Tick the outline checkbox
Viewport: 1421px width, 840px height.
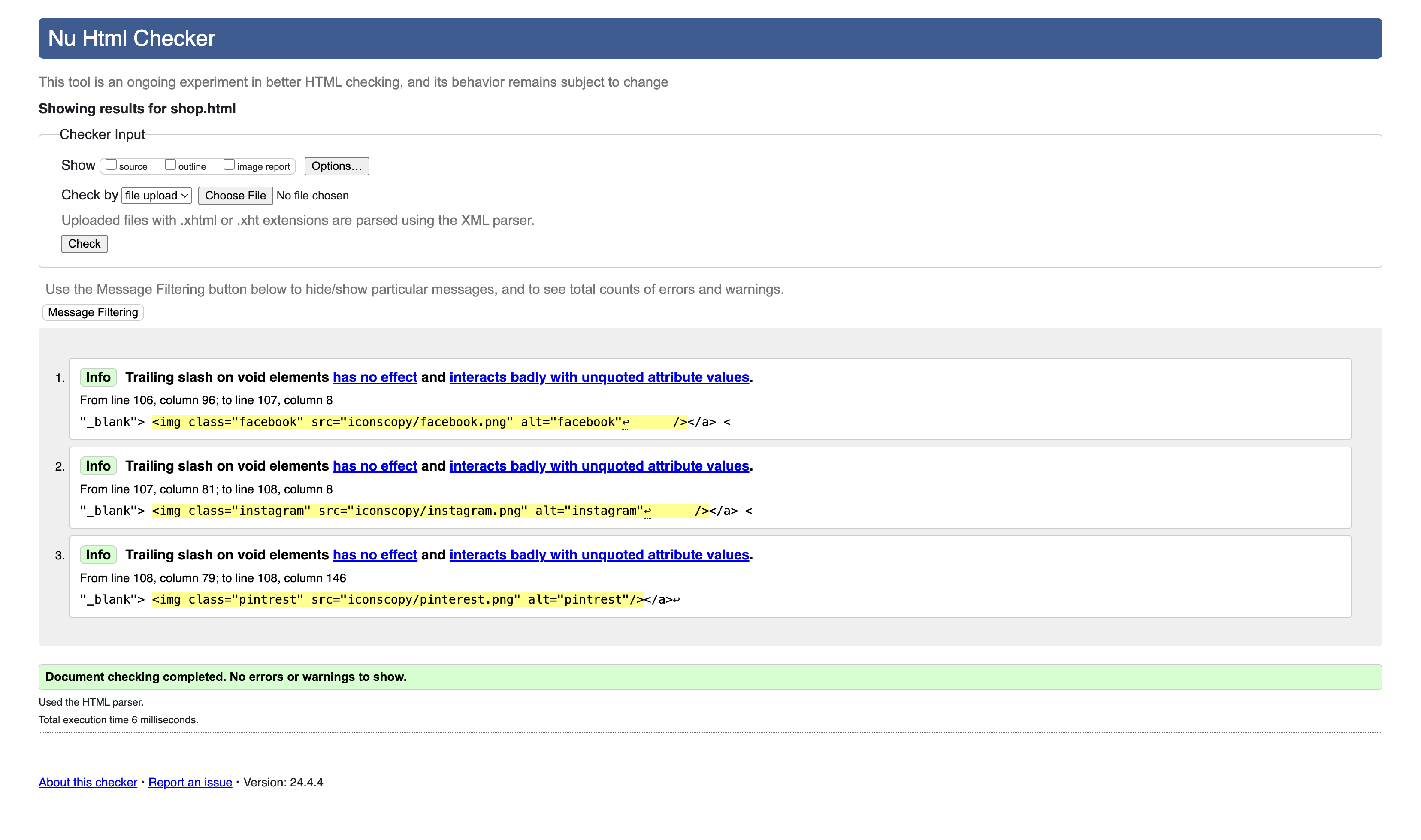[x=170, y=165]
